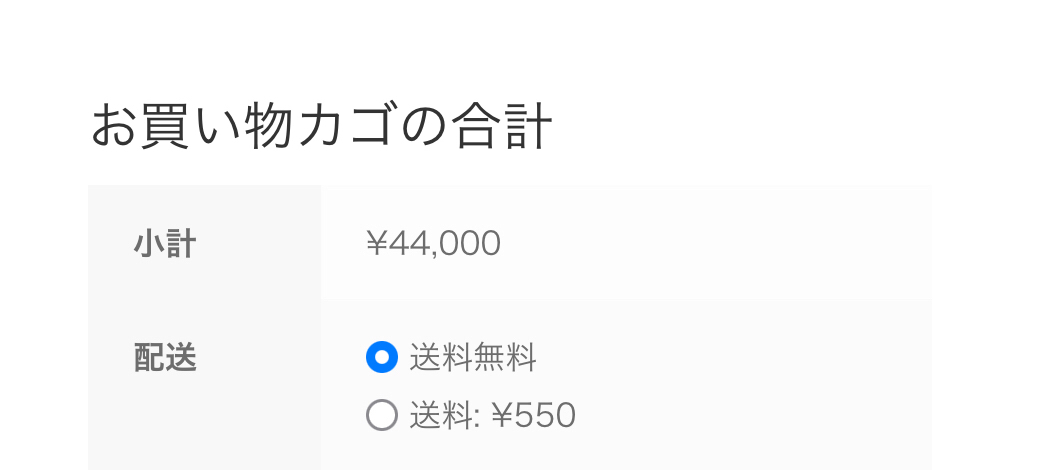Click the digits 000 at the end of the subtotal
This screenshot has width=1048, height=470.
473,243
